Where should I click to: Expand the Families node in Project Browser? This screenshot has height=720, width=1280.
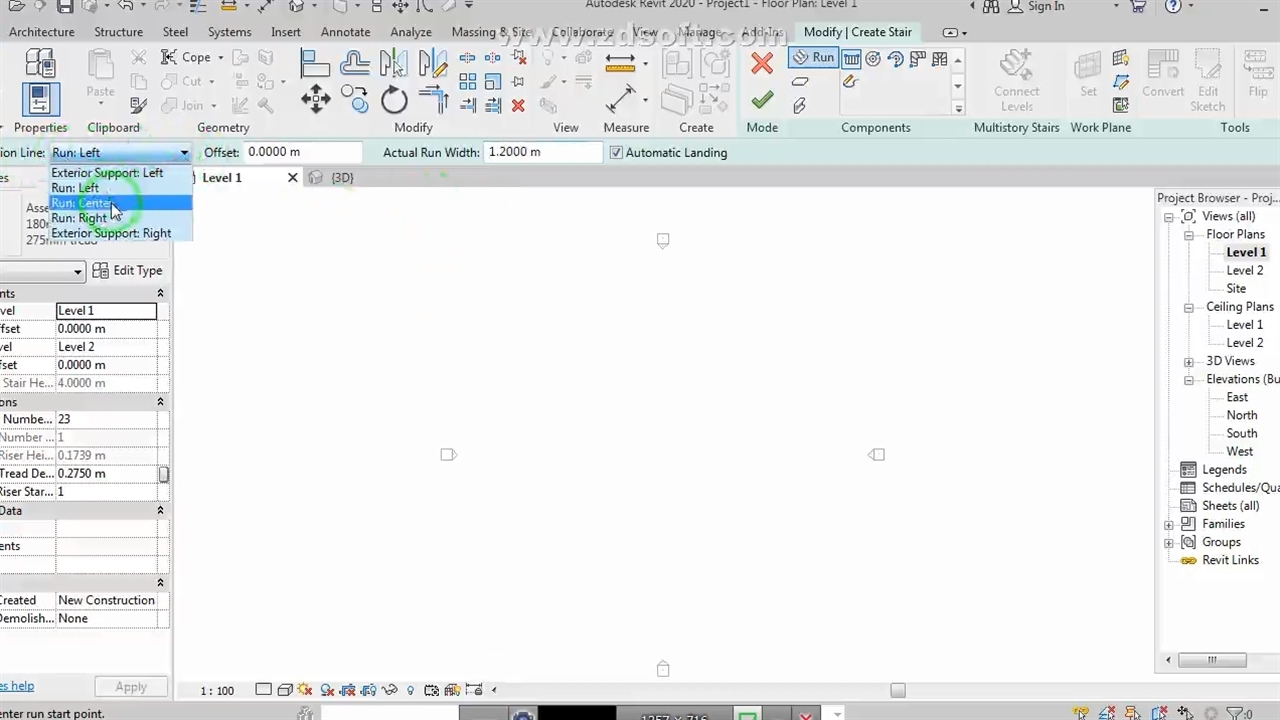[1169, 525]
